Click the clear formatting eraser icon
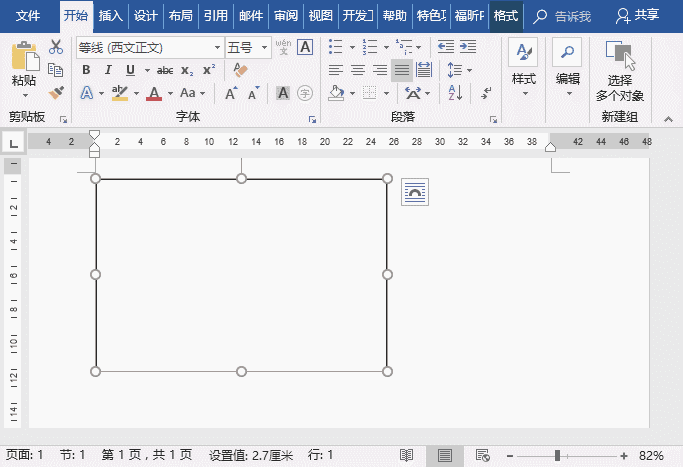Screen dimensions: 683x467 click(239, 70)
